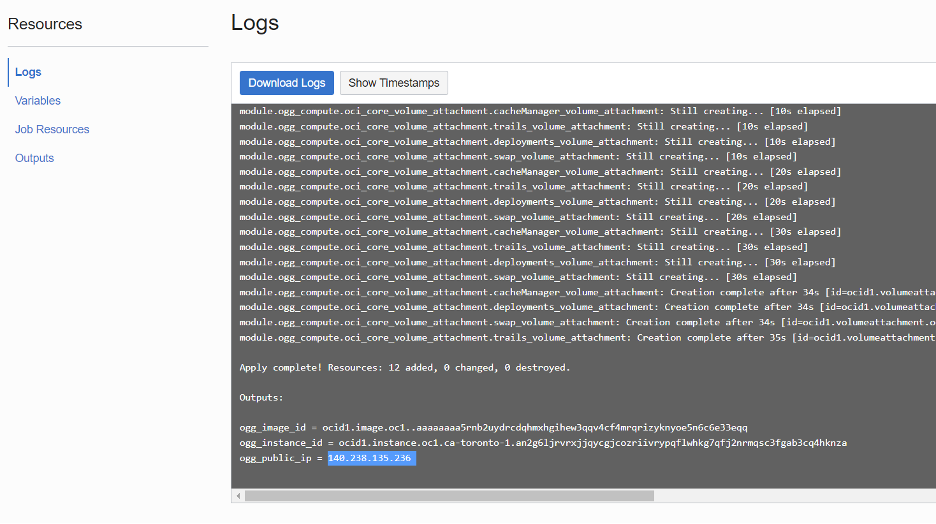Click deployments_volume_attachment '[30s elapsed]' line

pos(537,262)
